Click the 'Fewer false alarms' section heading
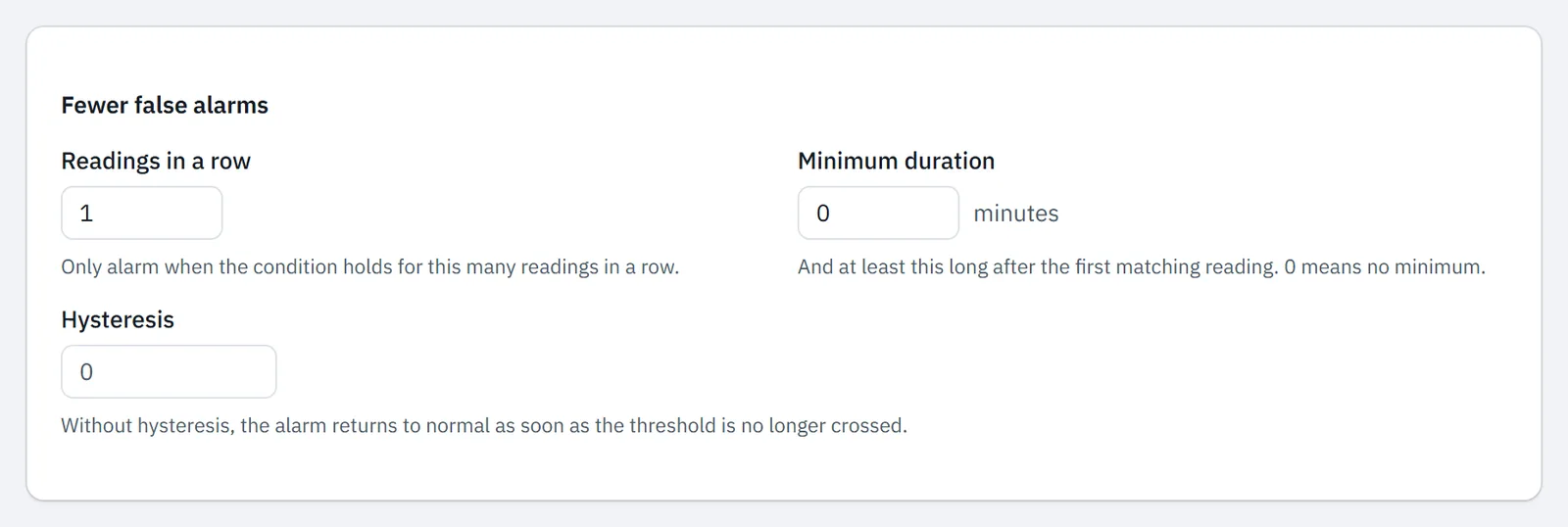 coord(165,105)
